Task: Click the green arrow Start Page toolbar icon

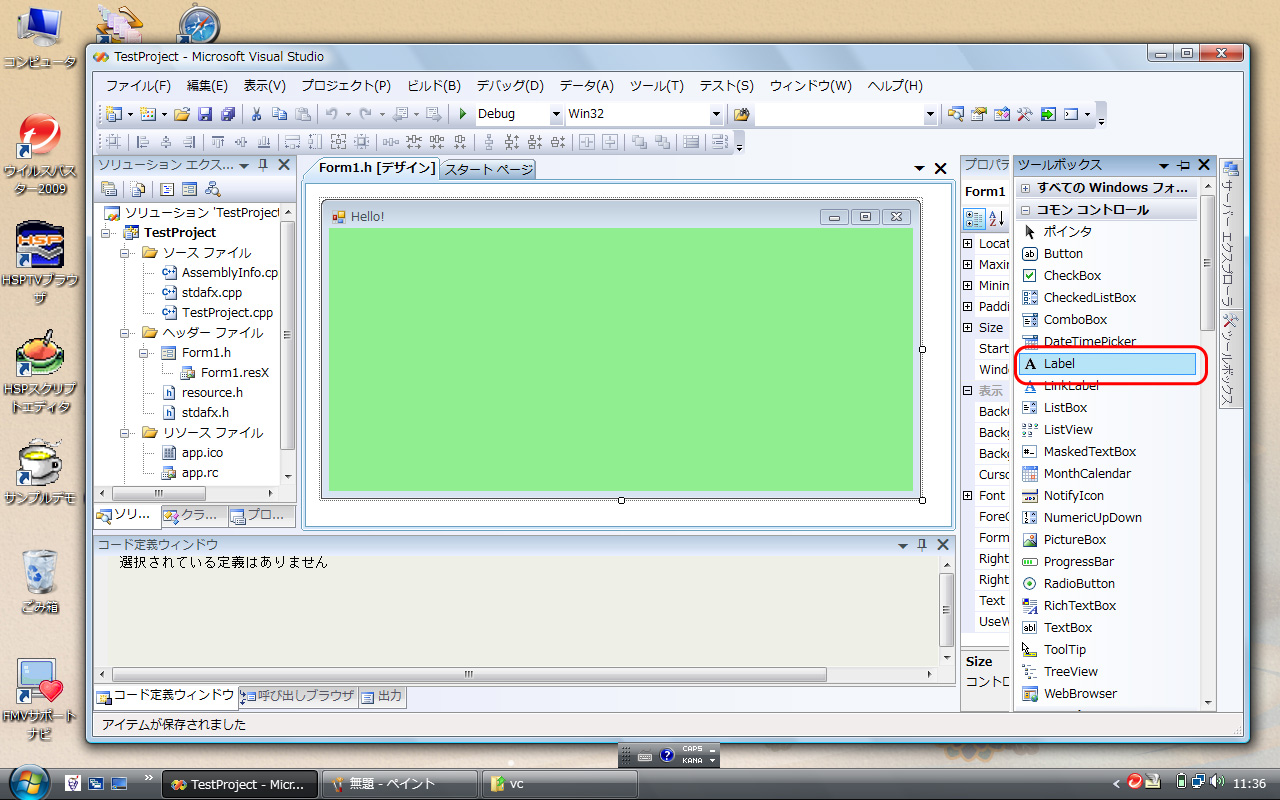Action: click(x=1048, y=114)
